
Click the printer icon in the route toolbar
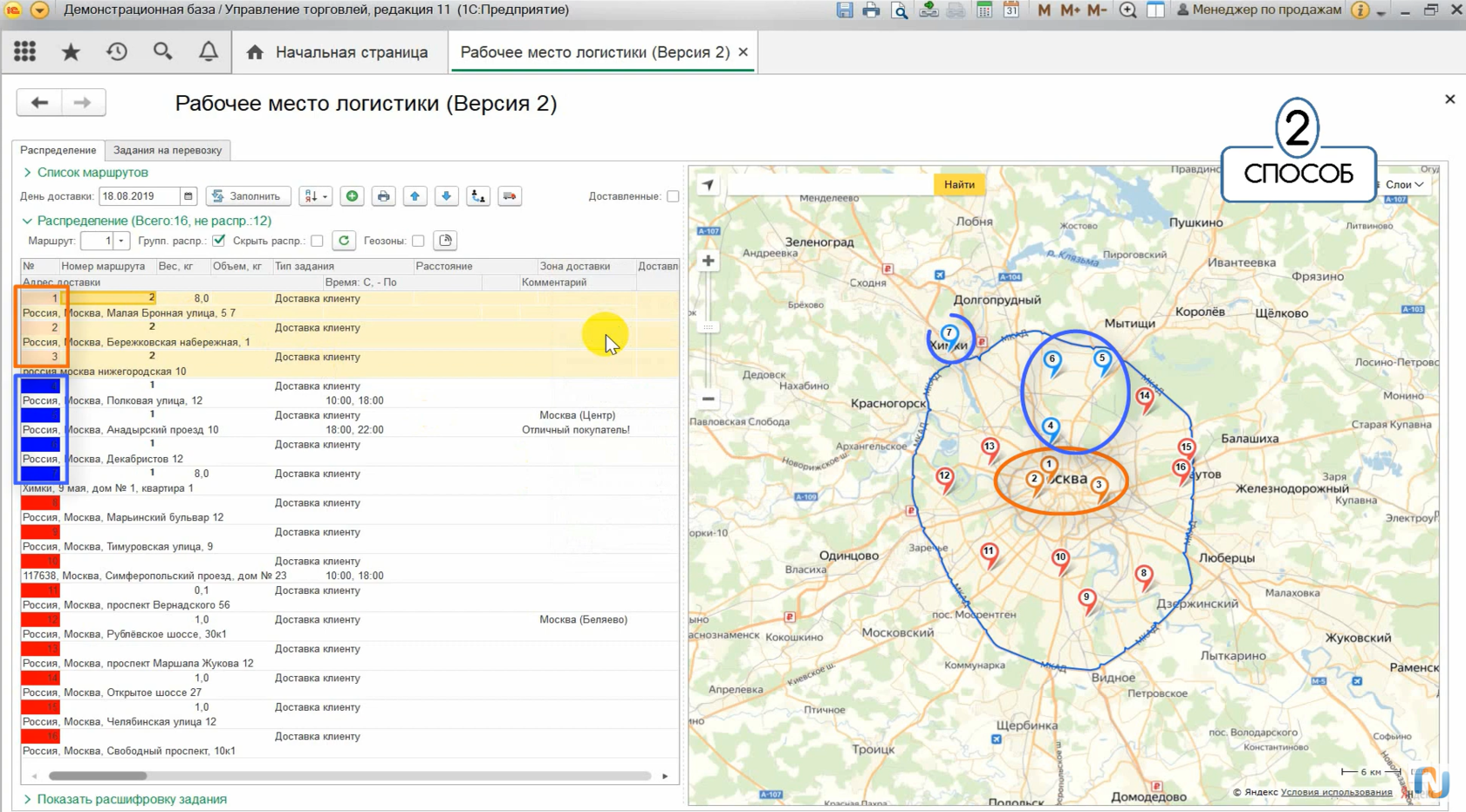tap(384, 196)
